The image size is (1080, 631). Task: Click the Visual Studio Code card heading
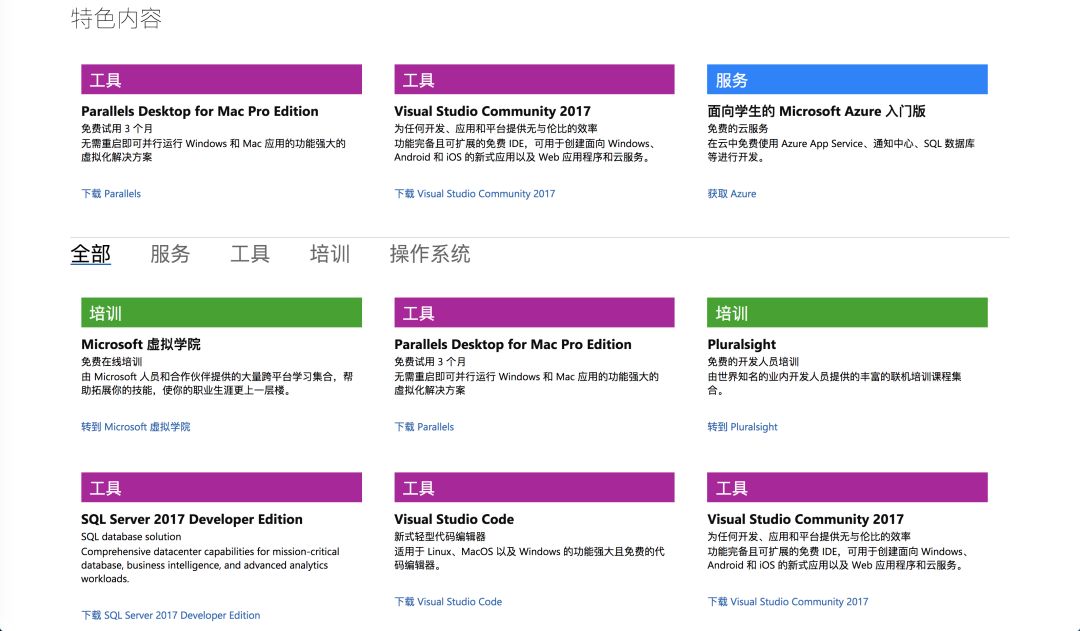[x=454, y=519]
